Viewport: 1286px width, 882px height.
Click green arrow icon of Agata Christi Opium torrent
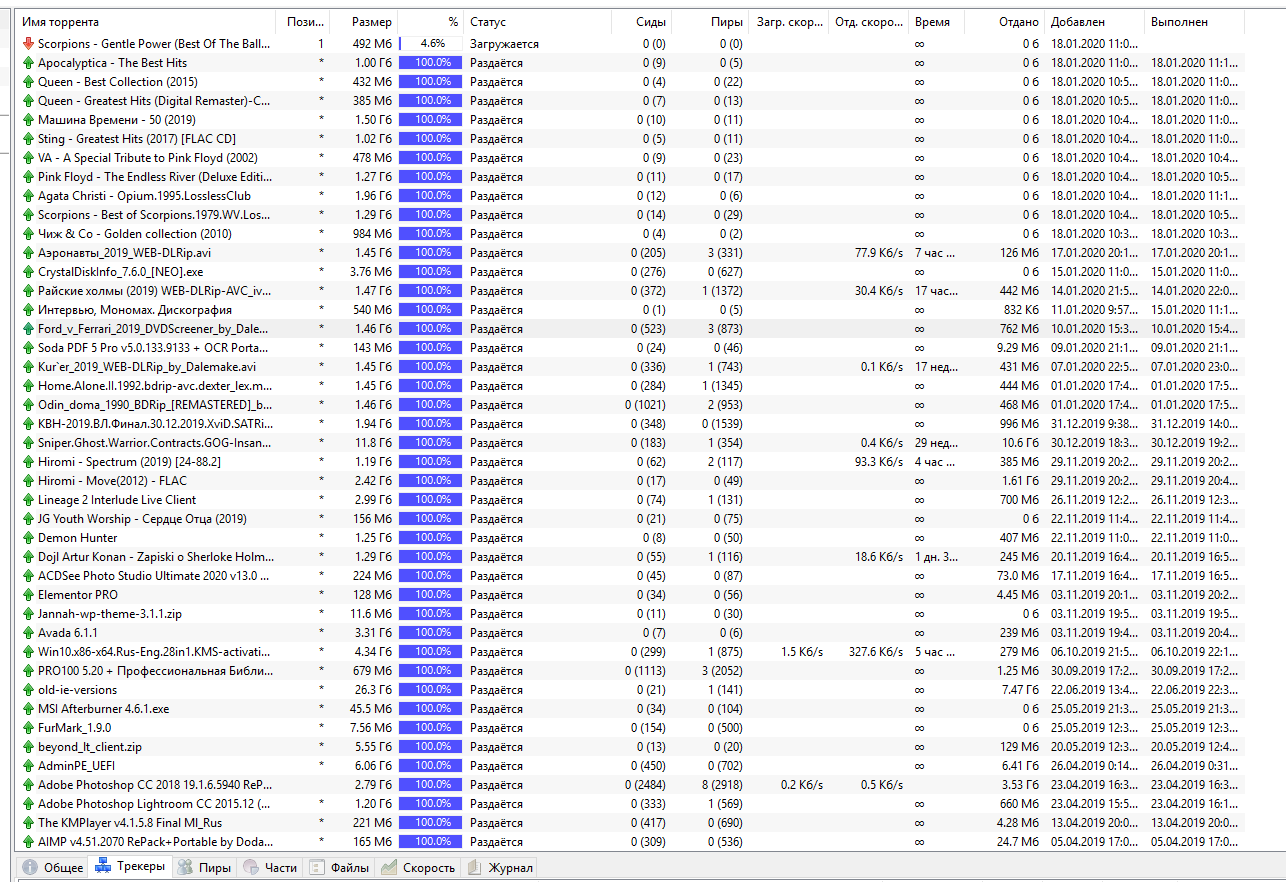tap(28, 196)
